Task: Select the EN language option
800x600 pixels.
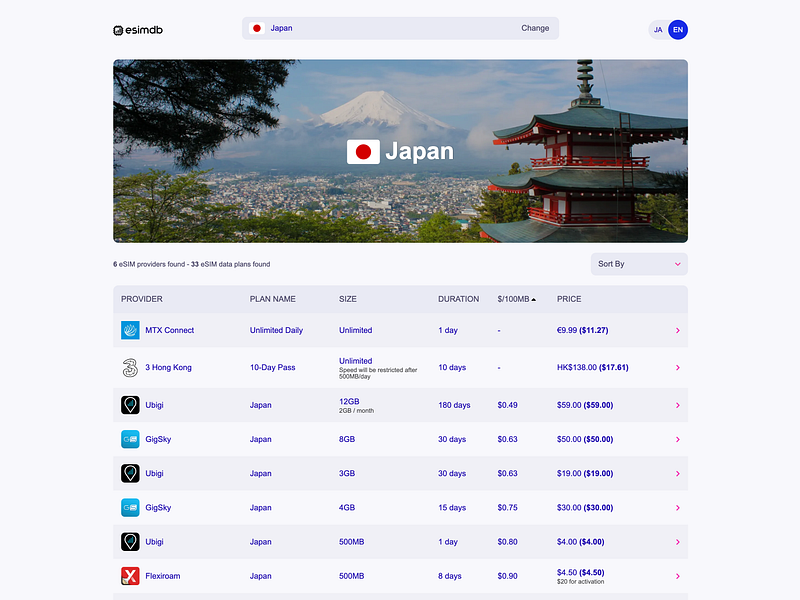Action: 678,30
